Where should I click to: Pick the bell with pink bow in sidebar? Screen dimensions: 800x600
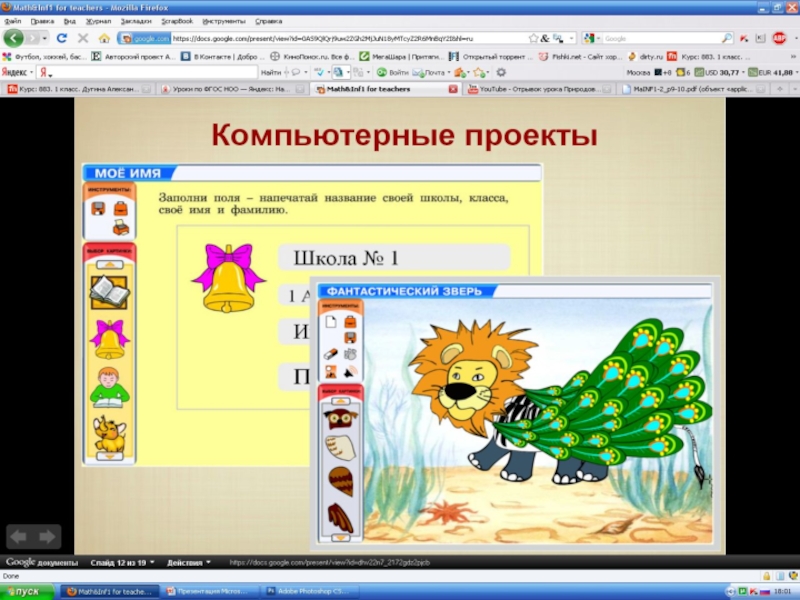pos(109,338)
